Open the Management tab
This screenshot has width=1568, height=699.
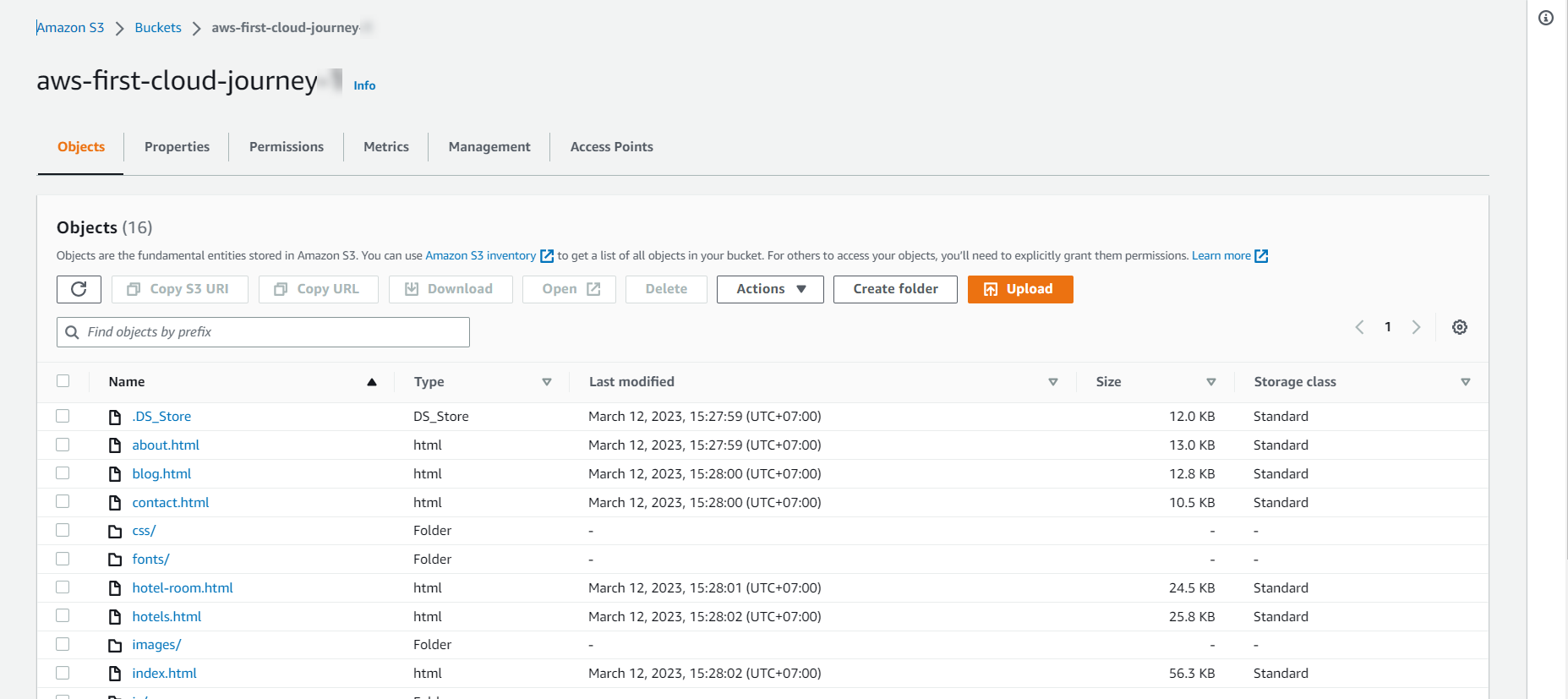pos(489,147)
